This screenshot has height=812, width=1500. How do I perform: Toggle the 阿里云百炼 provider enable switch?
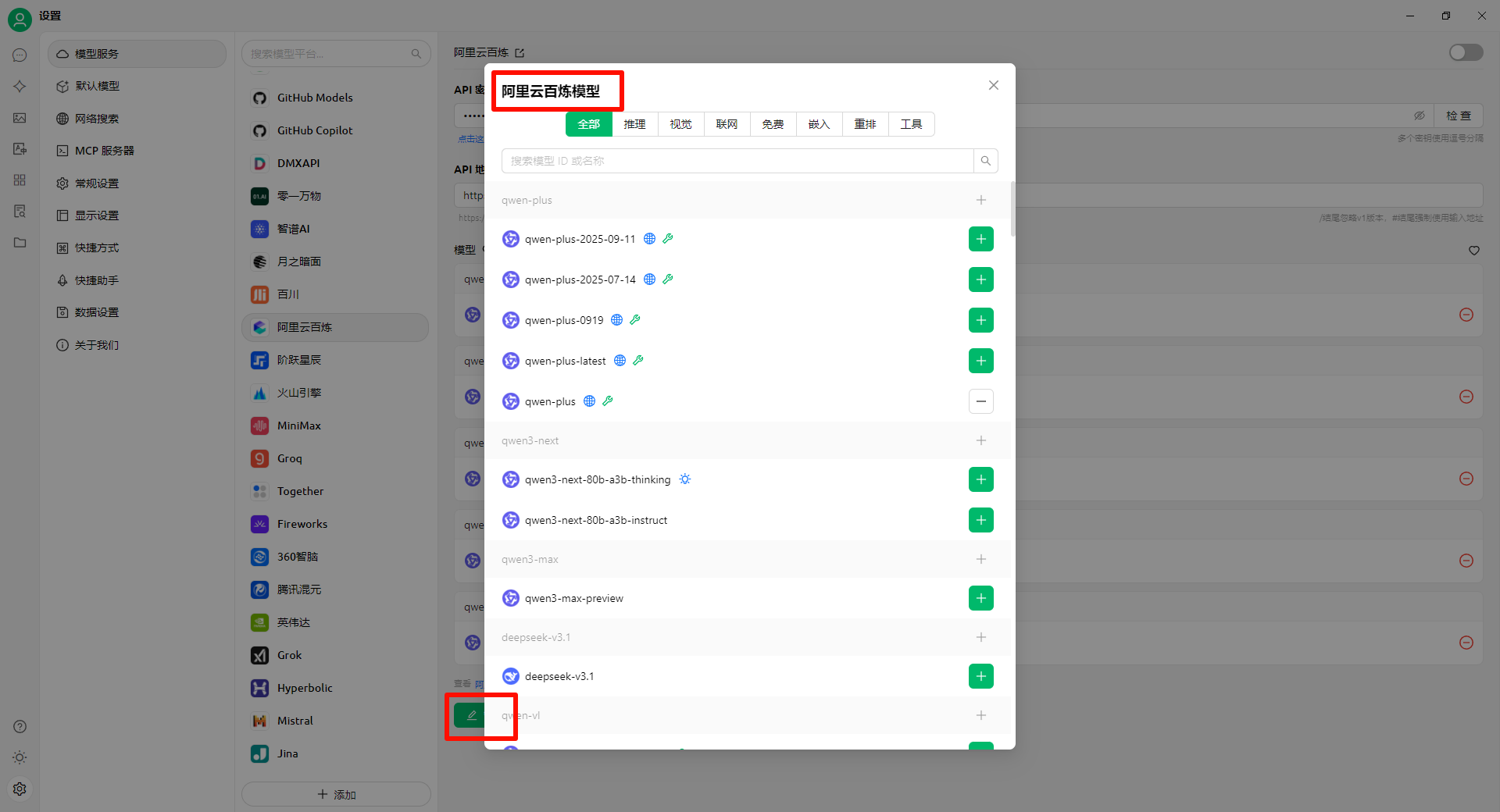[x=1466, y=52]
